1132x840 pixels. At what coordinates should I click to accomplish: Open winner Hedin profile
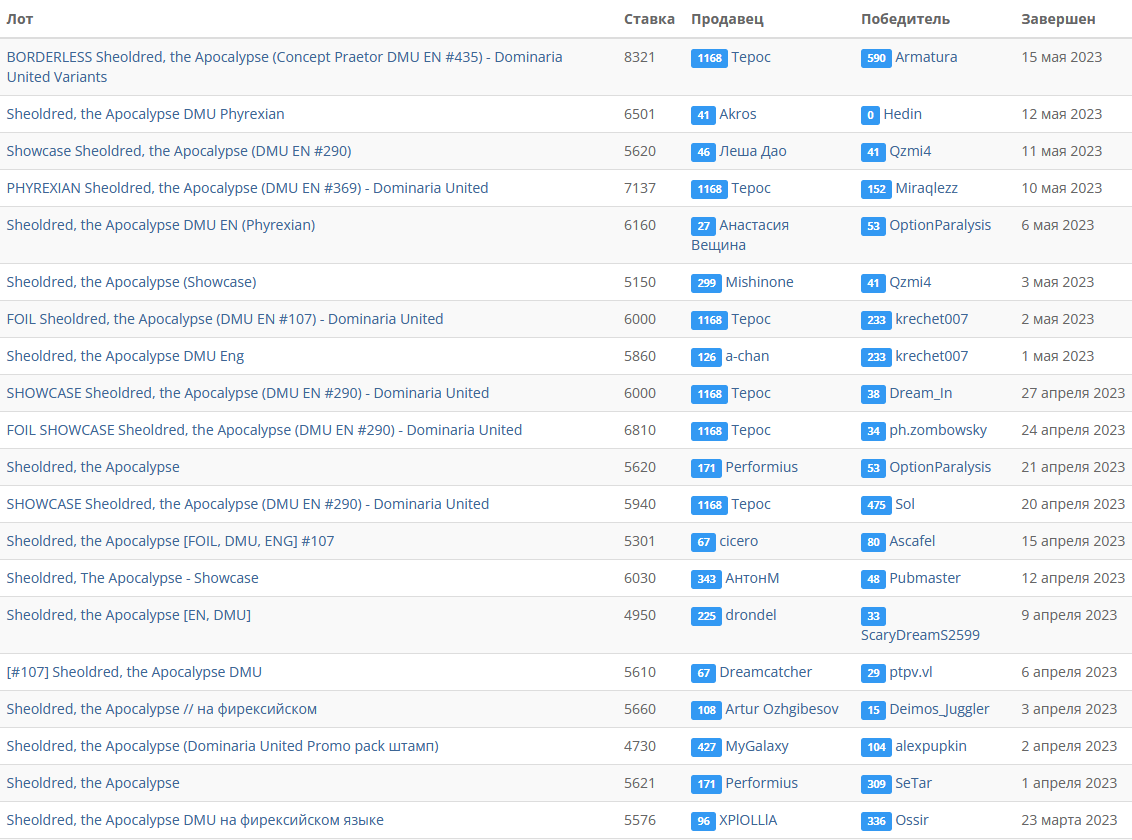902,114
